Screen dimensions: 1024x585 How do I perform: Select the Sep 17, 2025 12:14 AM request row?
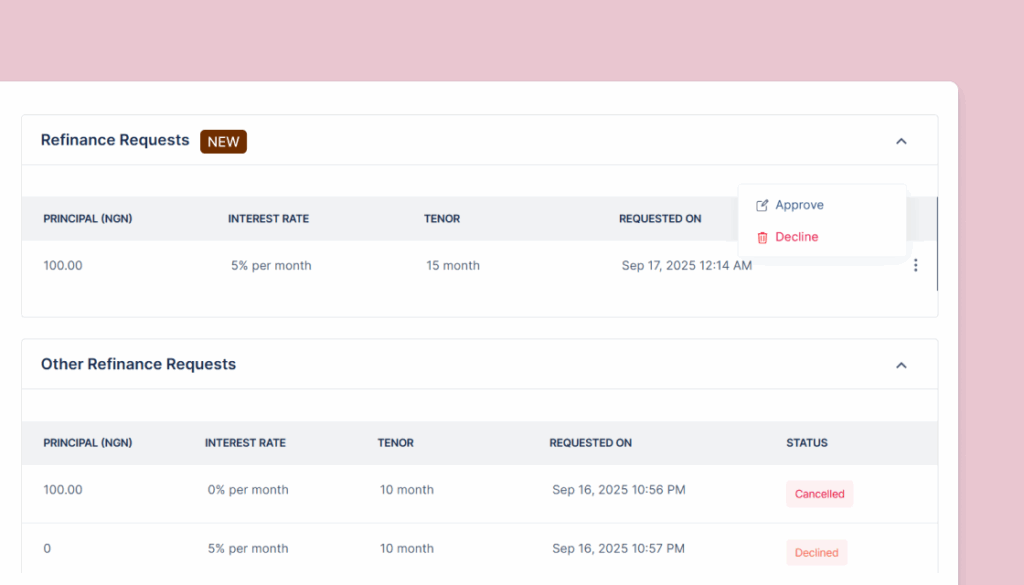pos(686,266)
